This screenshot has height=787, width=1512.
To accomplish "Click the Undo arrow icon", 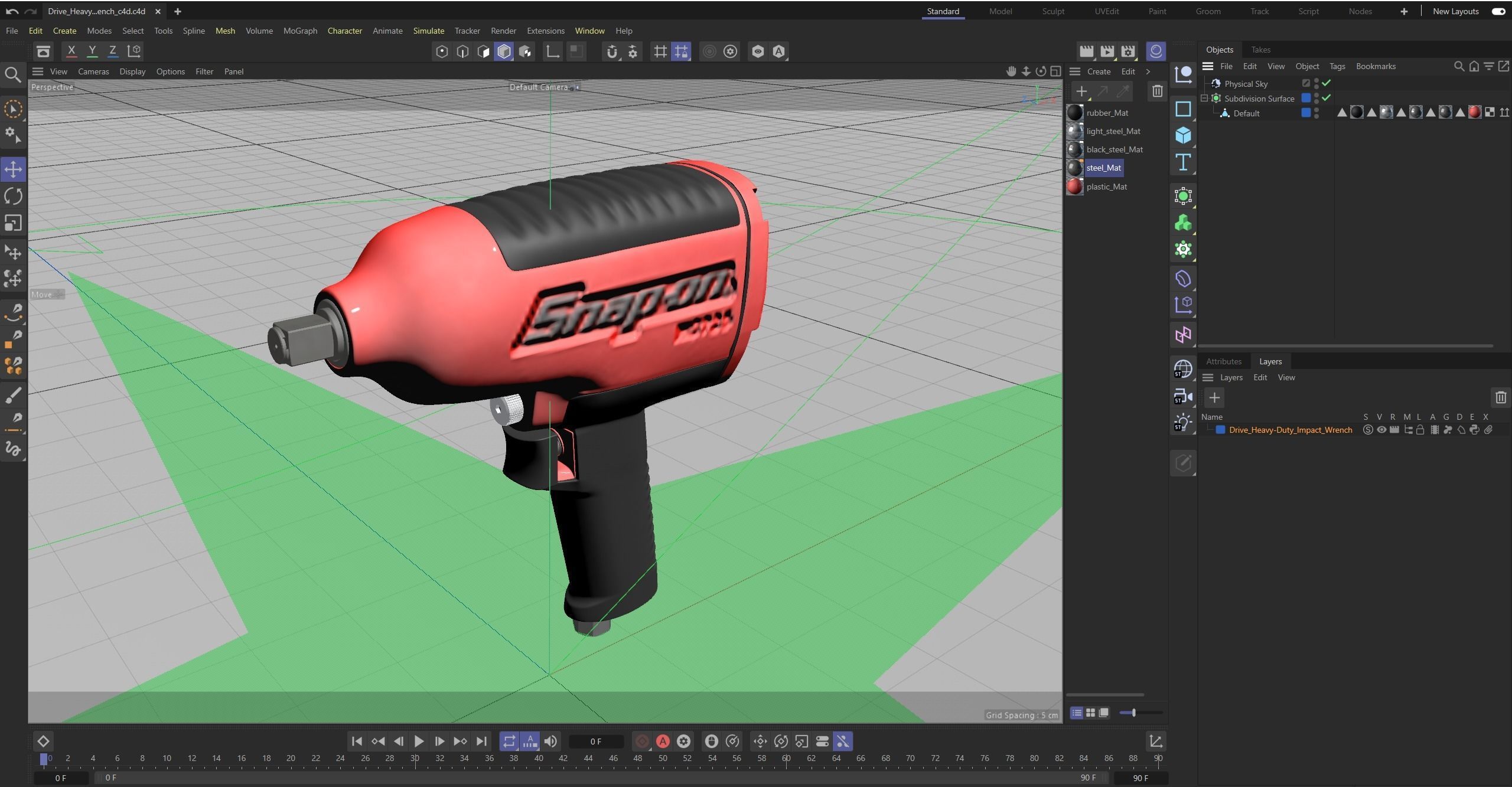I will [12, 11].
